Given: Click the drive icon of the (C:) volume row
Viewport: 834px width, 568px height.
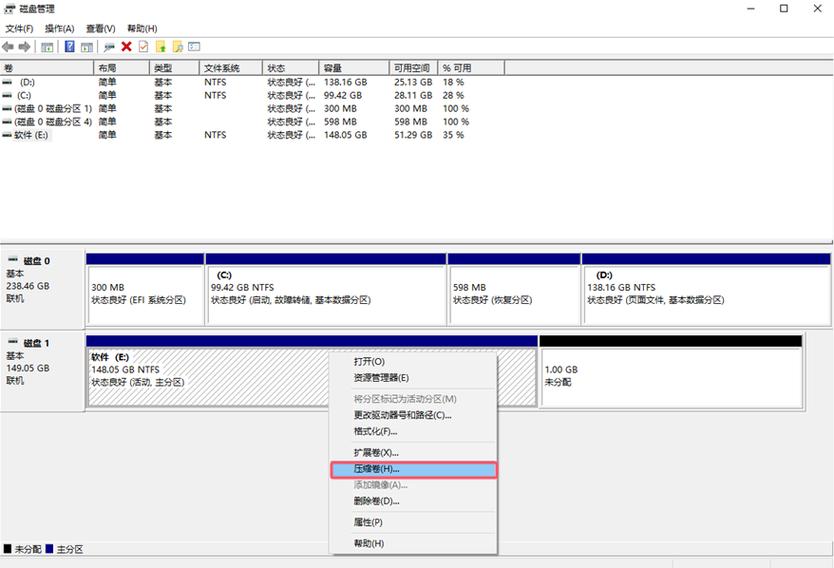Looking at the screenshot, I should click(7, 96).
